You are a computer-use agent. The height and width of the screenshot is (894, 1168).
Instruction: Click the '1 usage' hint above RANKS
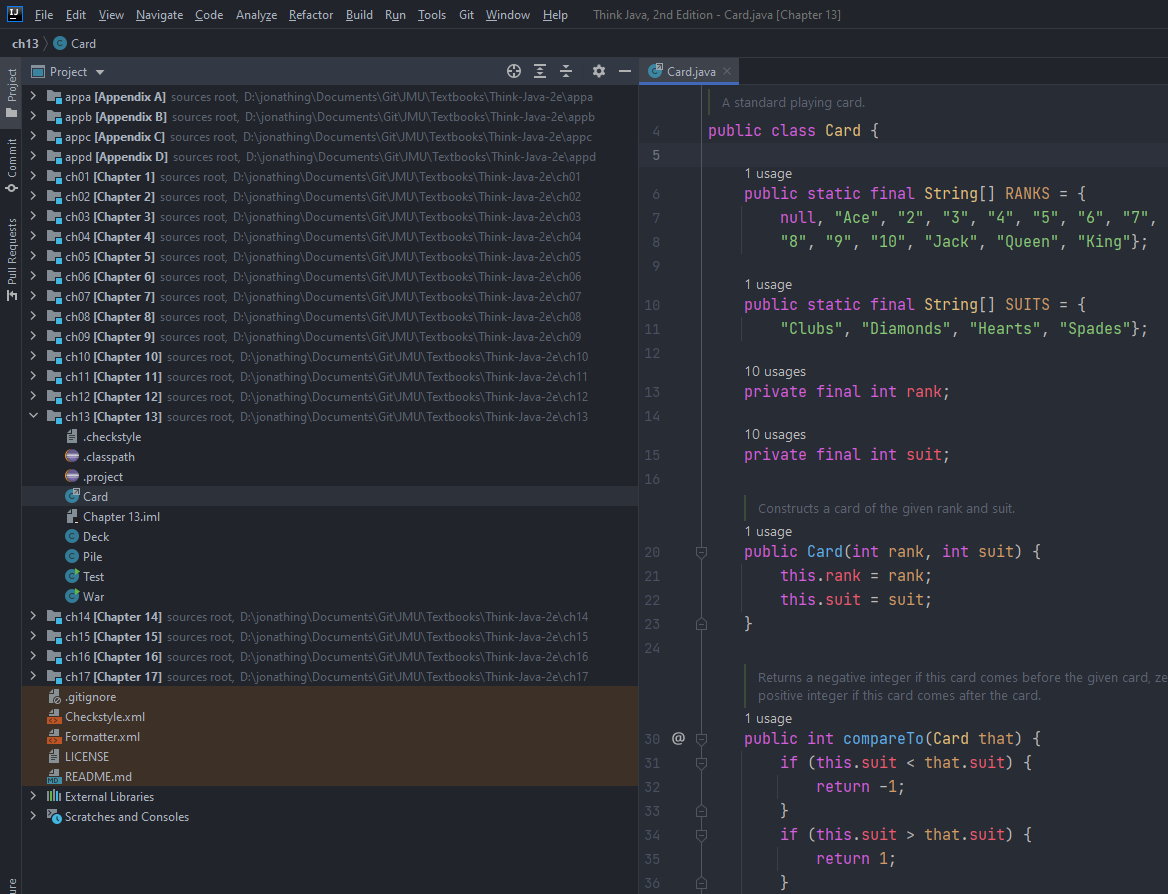point(768,174)
